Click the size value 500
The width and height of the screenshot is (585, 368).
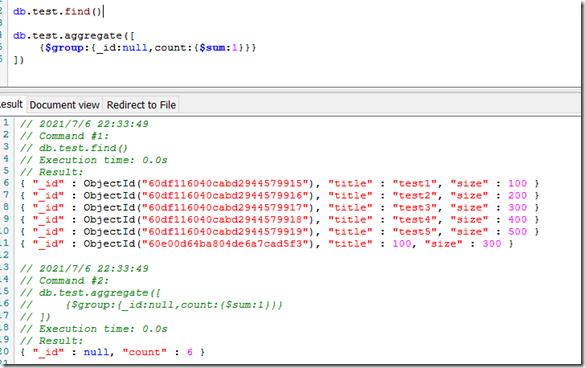(517, 231)
